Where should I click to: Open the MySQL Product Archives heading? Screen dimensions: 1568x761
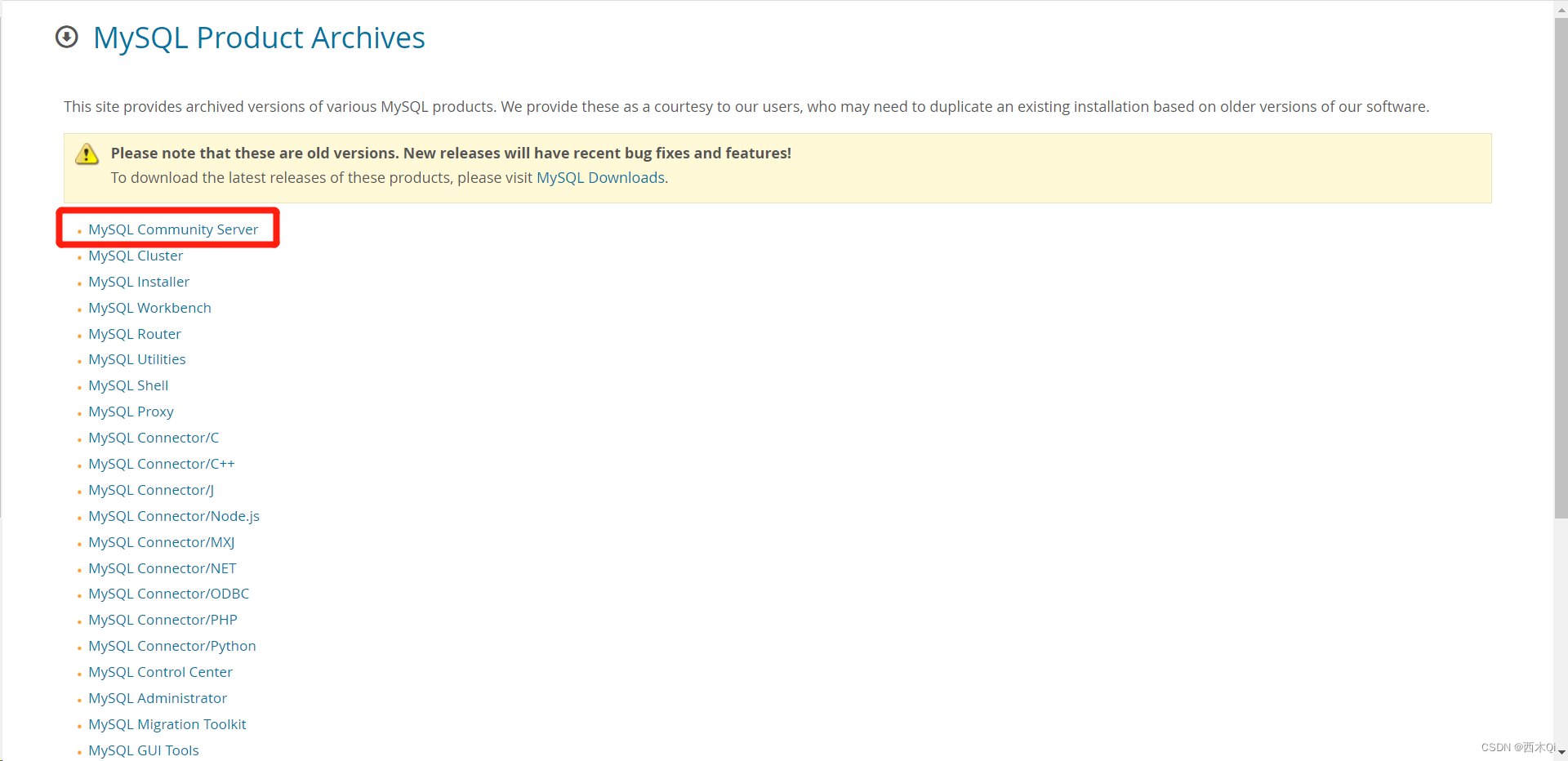pyautogui.click(x=259, y=38)
